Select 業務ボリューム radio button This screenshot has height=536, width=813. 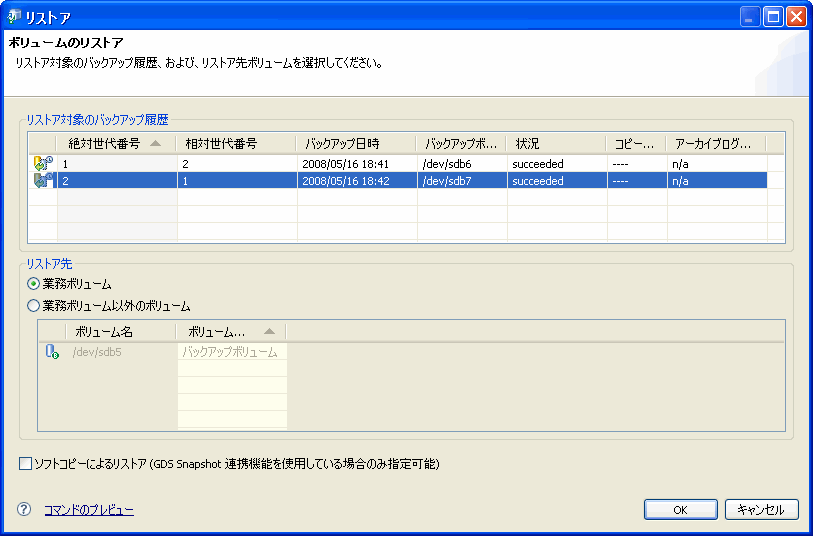[33, 284]
